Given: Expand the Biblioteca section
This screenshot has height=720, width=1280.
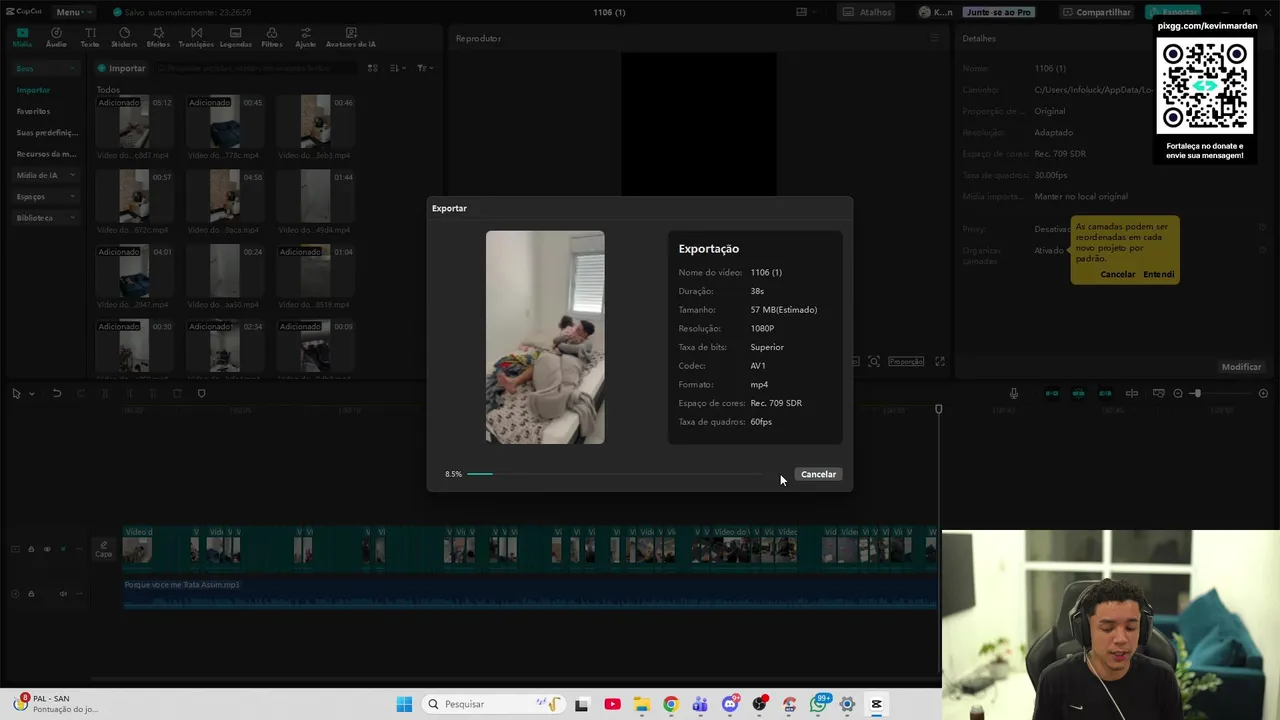Looking at the screenshot, I should click(45, 217).
